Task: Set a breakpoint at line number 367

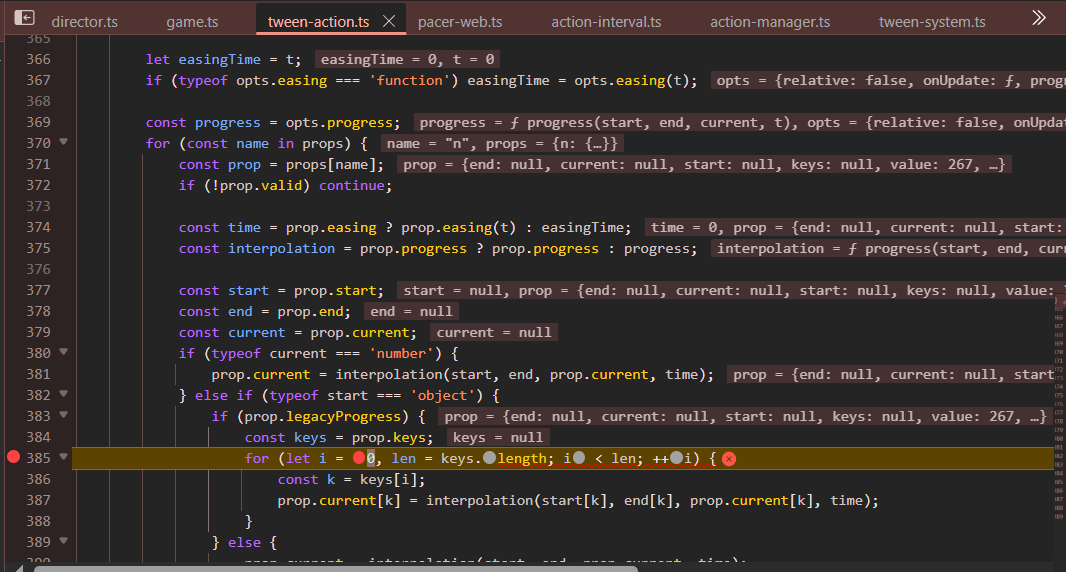Action: [38, 80]
